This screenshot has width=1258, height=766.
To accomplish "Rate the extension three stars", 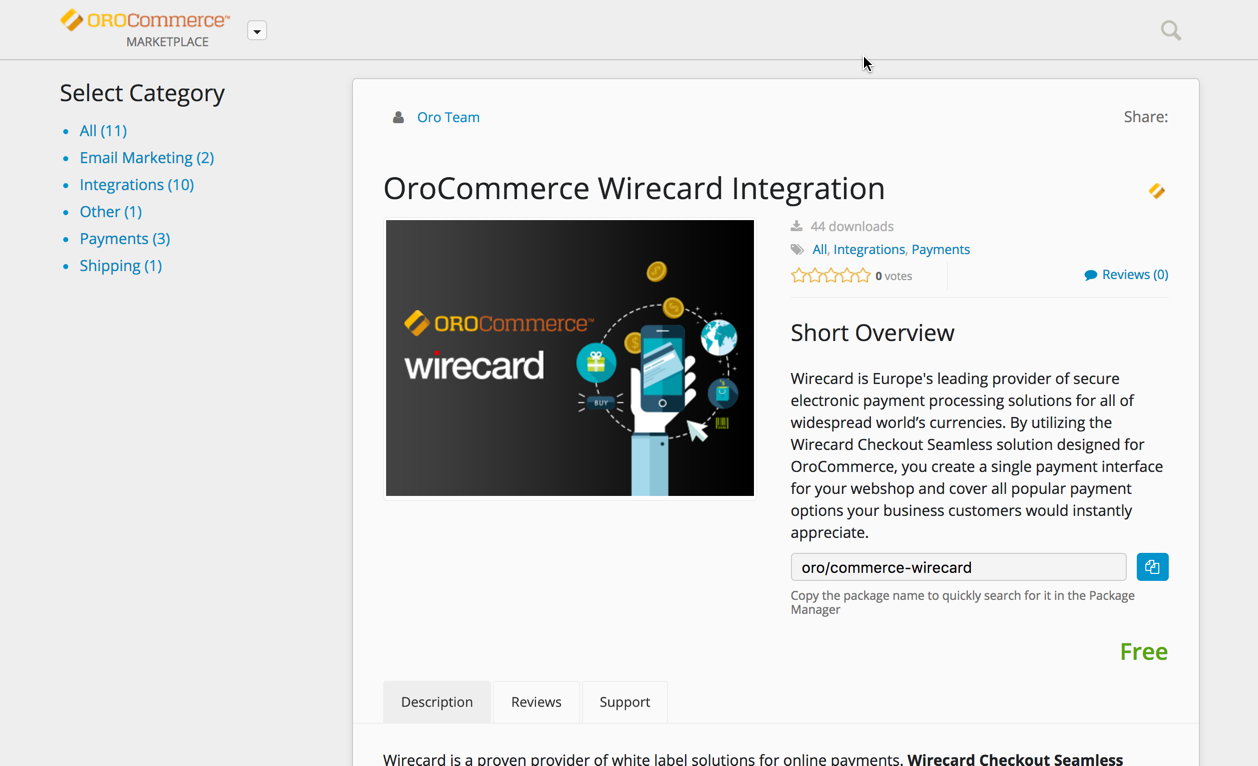I will [831, 275].
